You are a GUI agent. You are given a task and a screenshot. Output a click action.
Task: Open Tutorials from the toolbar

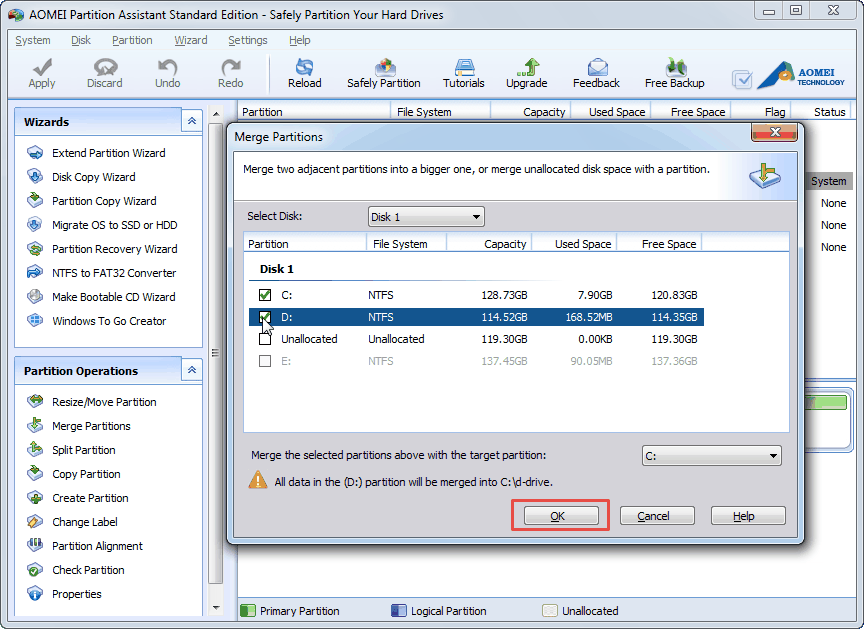pos(463,73)
